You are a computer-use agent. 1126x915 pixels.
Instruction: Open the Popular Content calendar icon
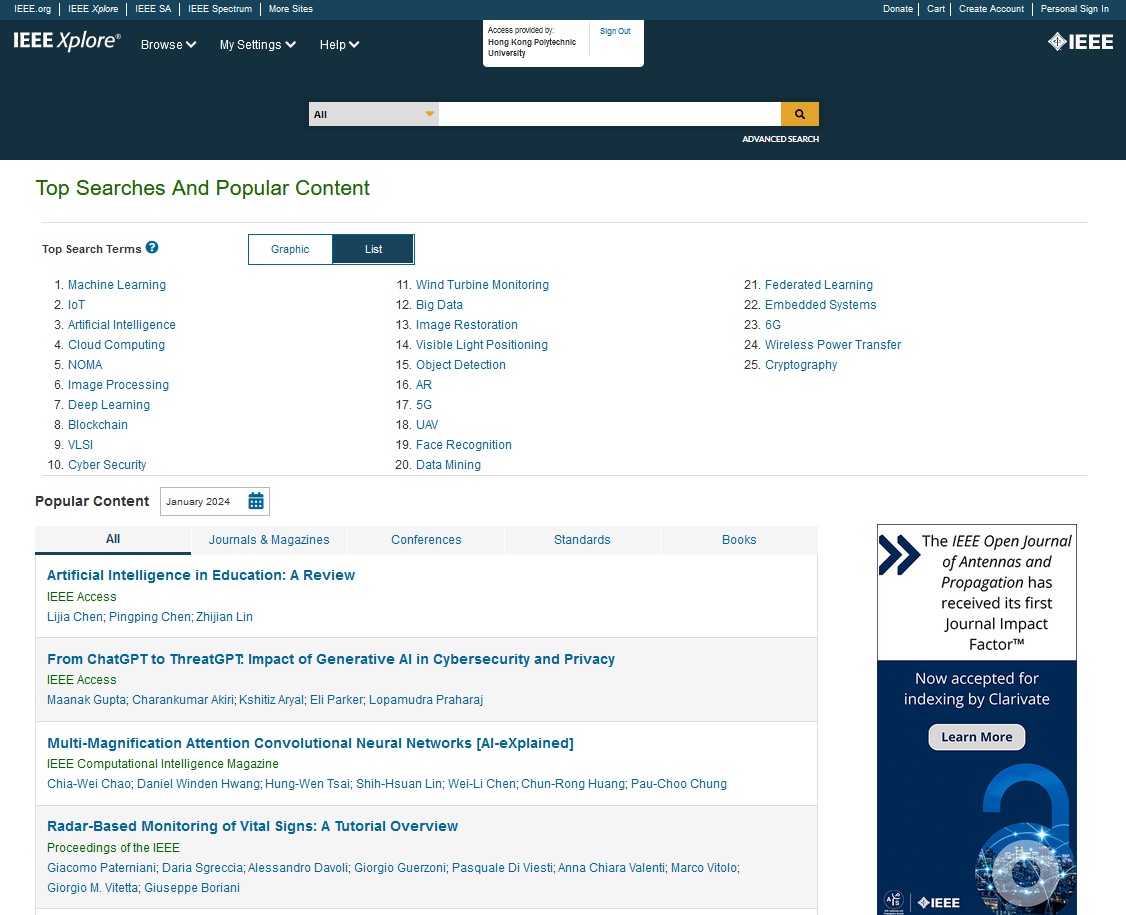[256, 501]
